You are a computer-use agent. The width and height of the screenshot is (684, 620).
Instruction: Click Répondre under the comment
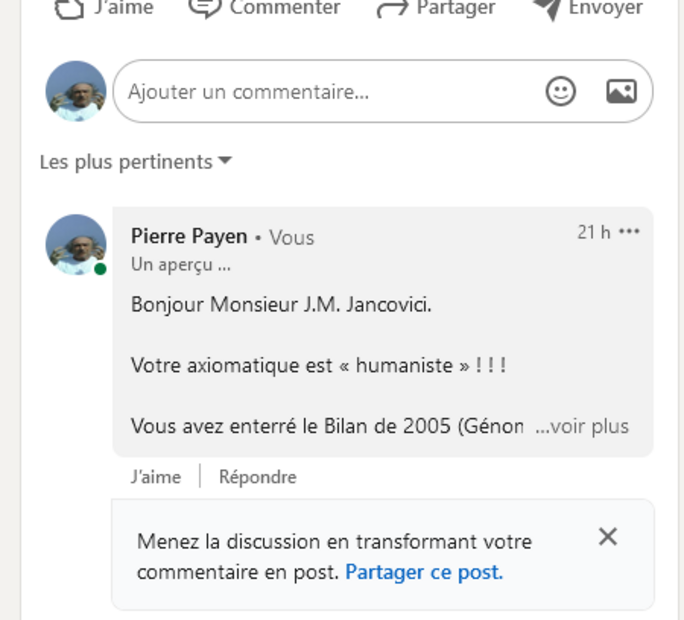point(258,477)
